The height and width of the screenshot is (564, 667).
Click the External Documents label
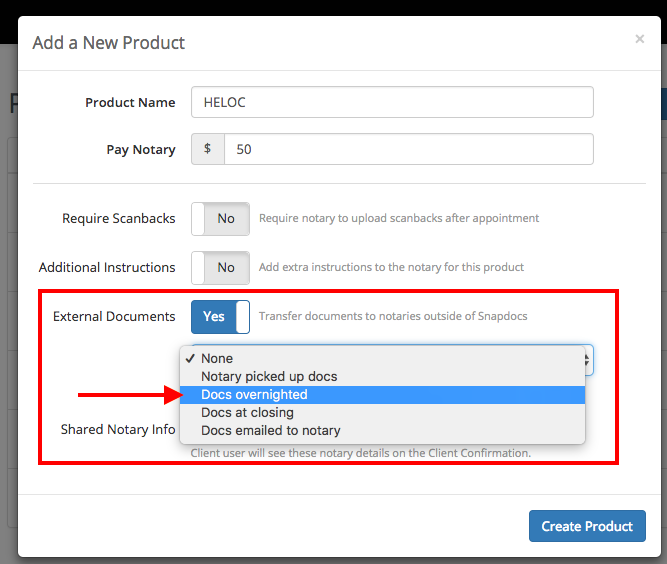pos(114,316)
